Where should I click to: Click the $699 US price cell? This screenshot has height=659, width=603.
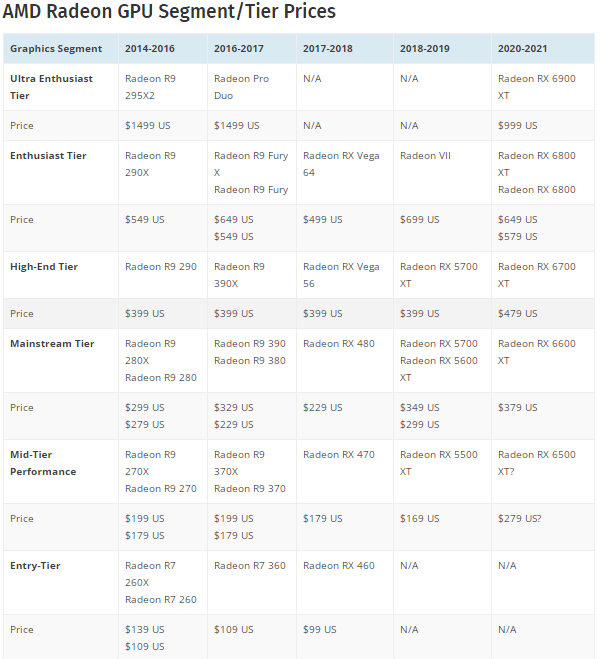(x=419, y=220)
